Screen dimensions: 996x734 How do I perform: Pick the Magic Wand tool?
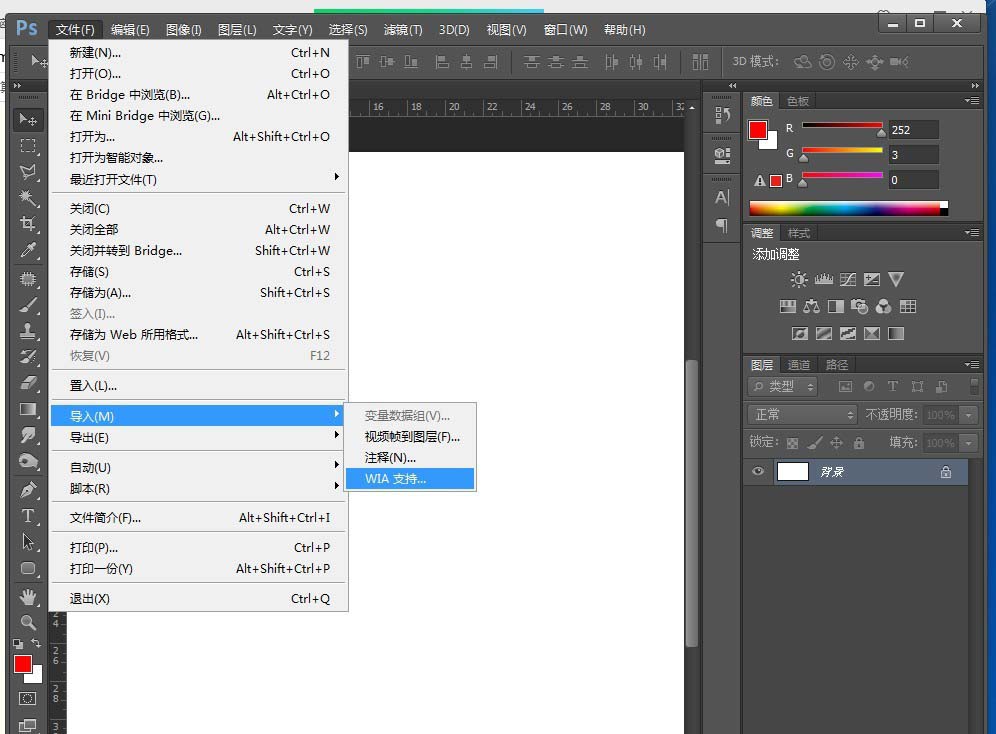click(28, 198)
